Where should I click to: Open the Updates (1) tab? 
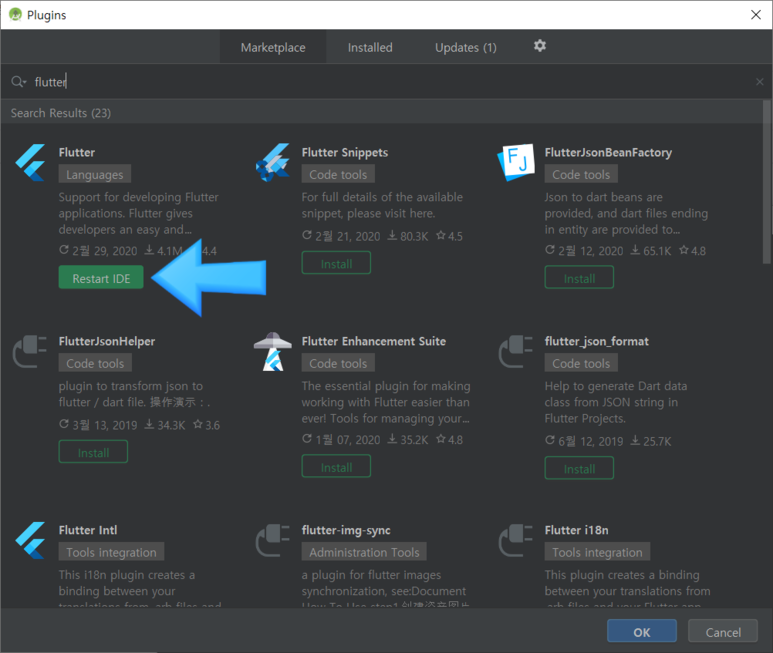tap(466, 47)
